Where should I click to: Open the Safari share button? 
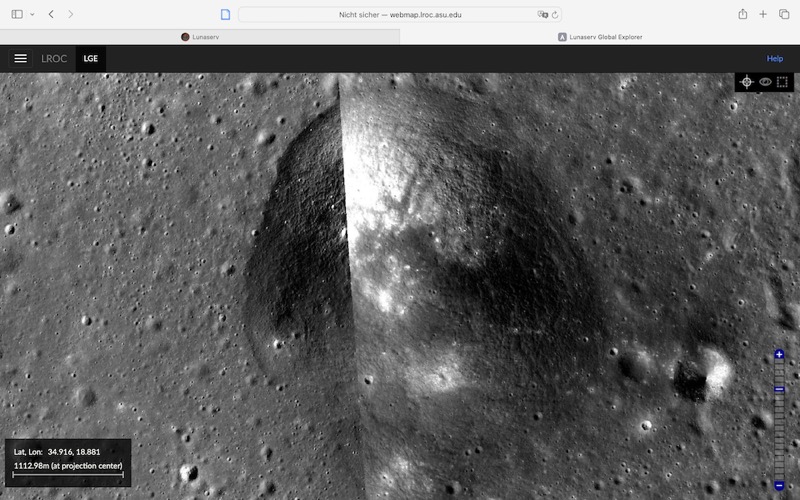[743, 14]
